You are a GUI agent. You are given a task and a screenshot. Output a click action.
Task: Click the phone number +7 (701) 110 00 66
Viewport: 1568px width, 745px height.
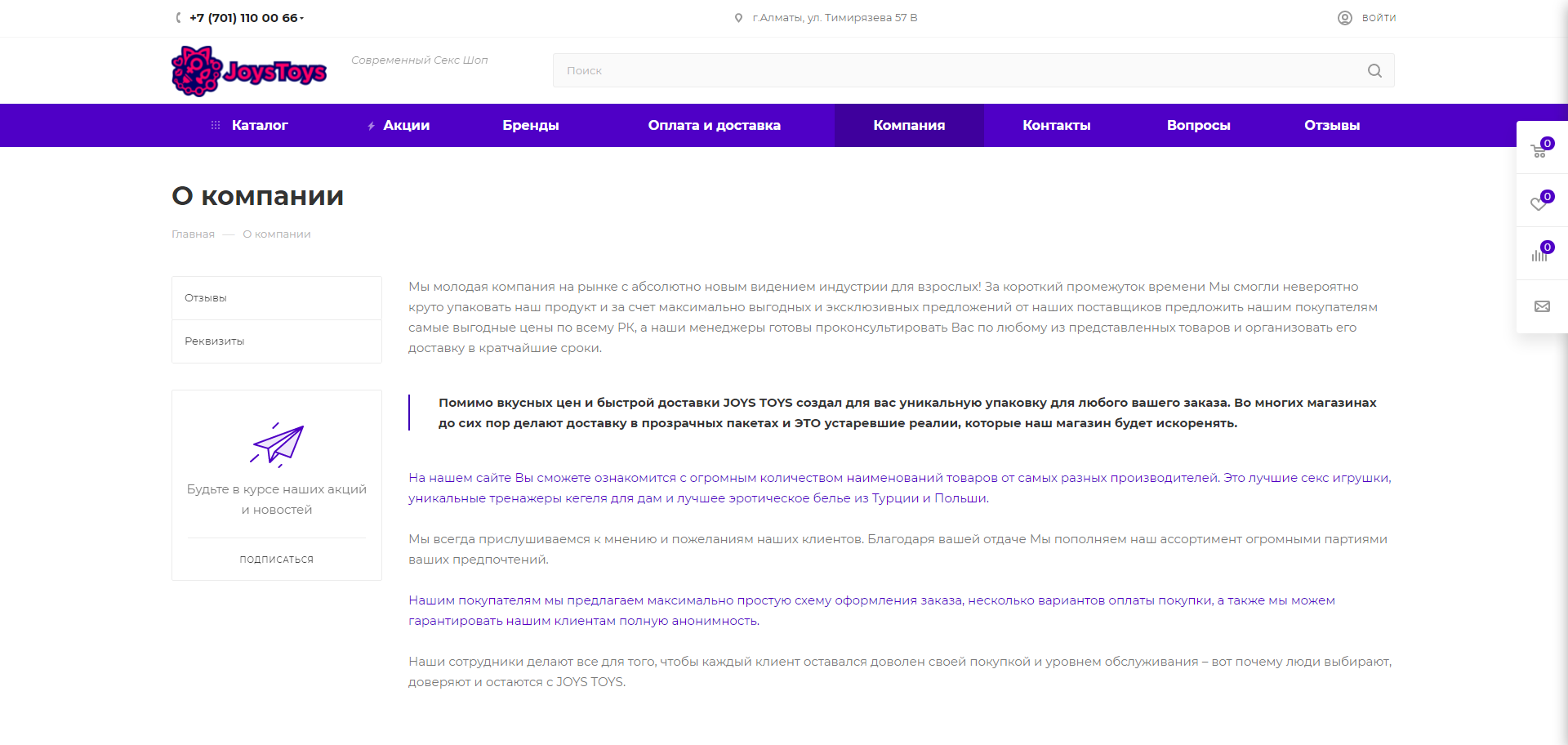point(243,18)
